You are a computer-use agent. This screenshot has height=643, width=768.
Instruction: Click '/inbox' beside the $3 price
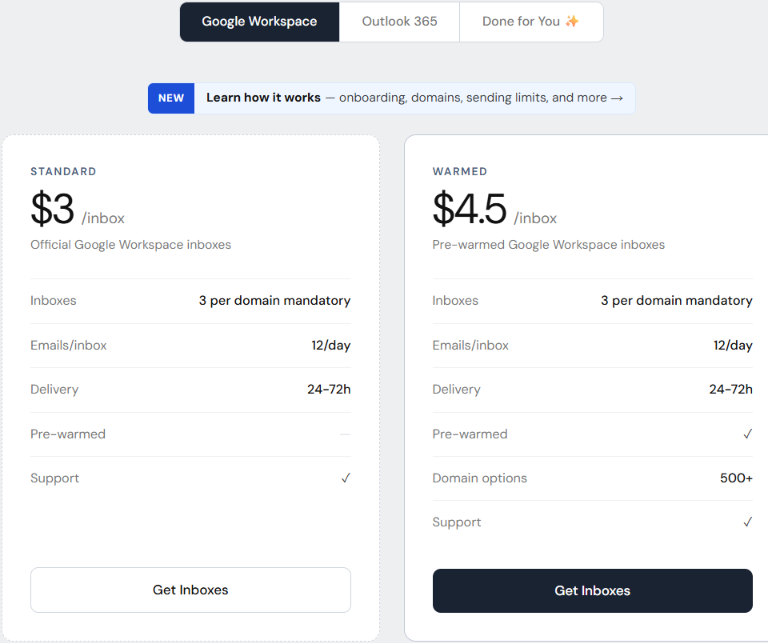103,218
